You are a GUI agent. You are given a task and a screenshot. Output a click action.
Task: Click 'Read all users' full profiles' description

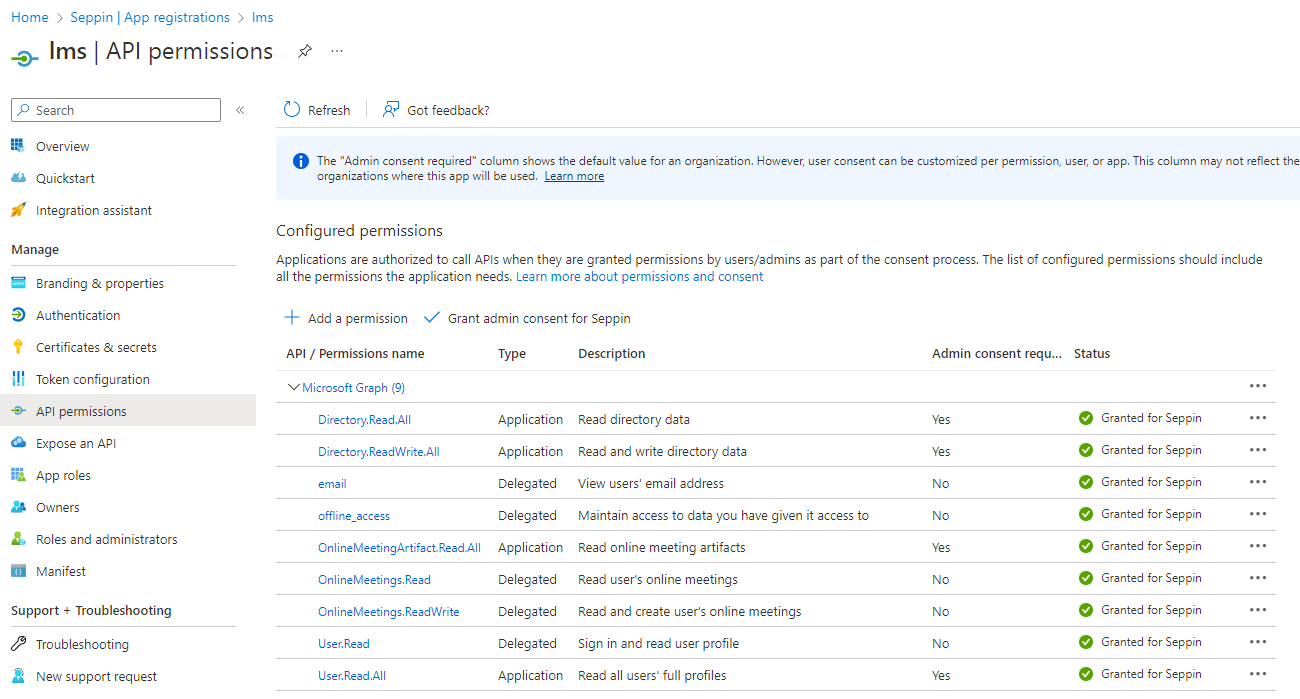pos(652,675)
